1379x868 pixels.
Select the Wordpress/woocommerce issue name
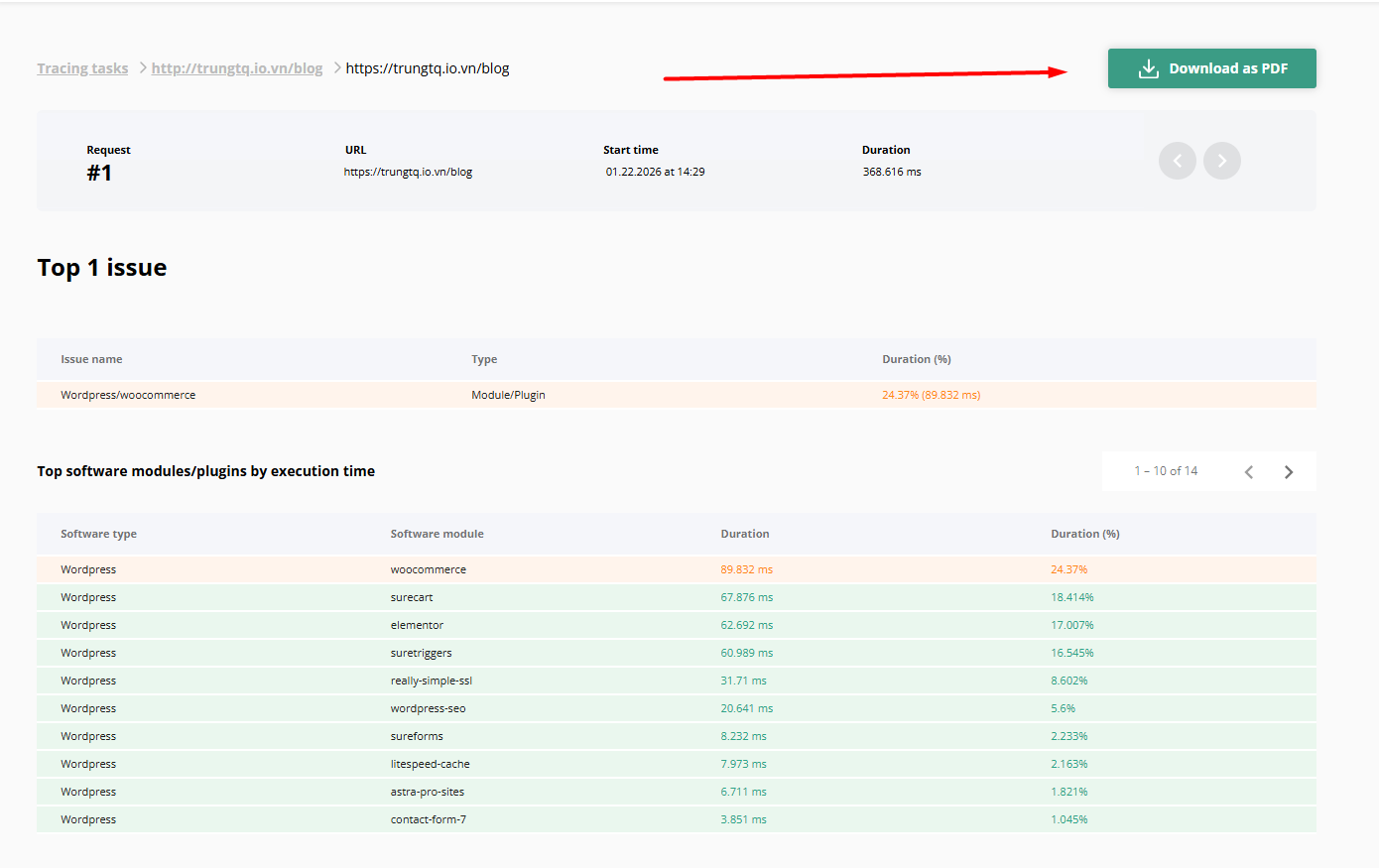[x=128, y=395]
